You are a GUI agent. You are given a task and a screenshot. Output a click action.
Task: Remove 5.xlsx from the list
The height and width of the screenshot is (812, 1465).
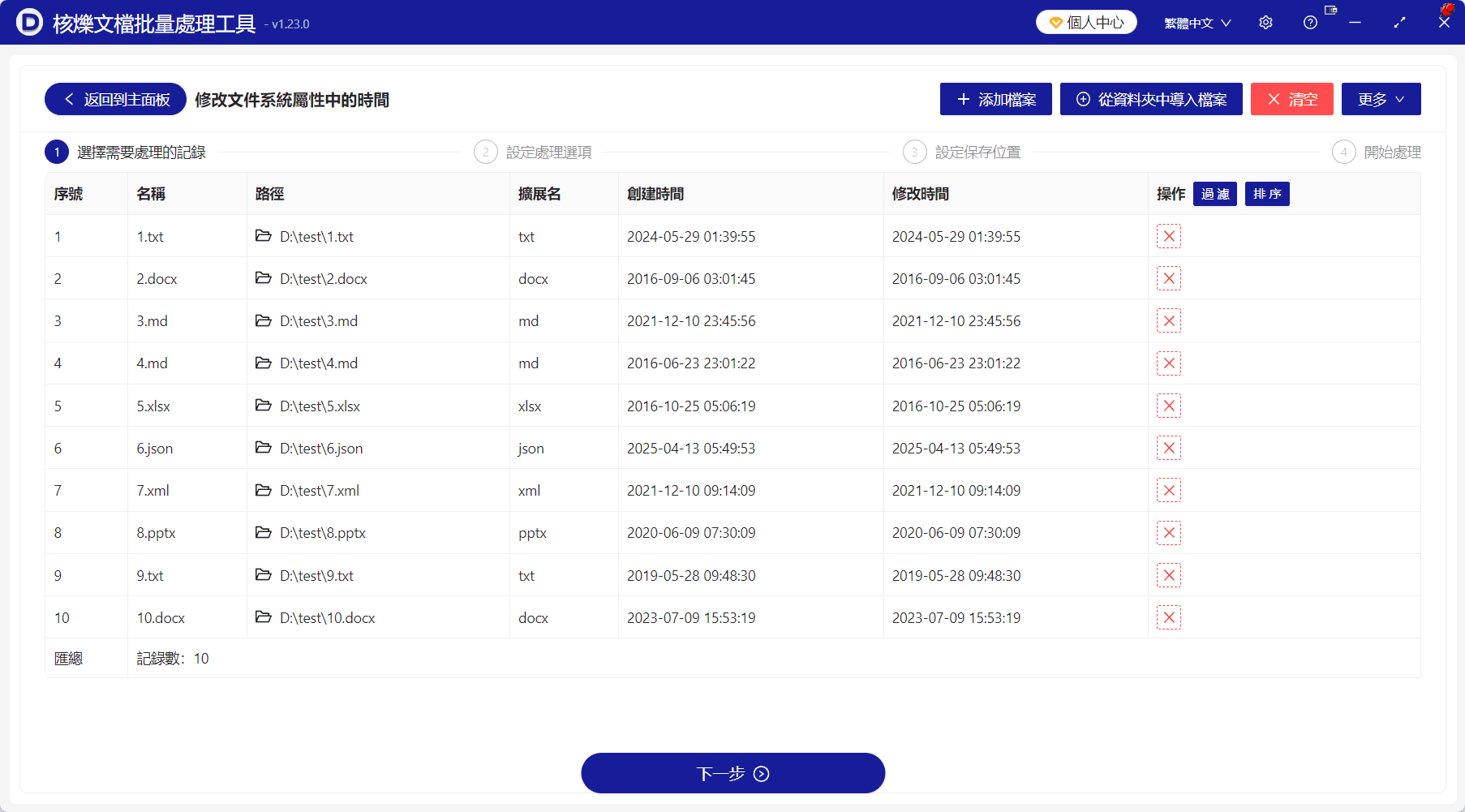[1168, 406]
